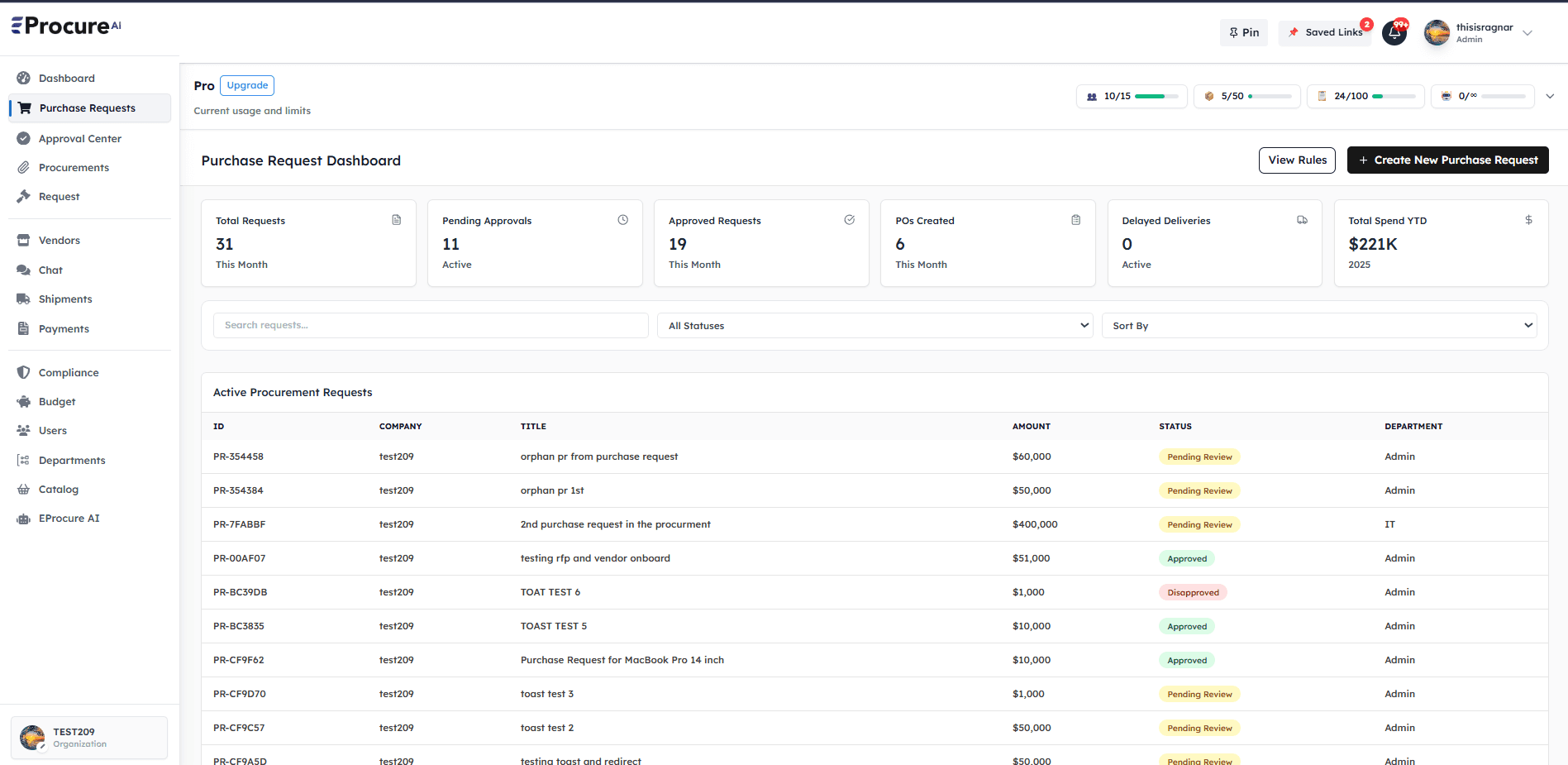Open the notifications bell icon
This screenshot has height=765, width=1568.
[x=1394, y=32]
